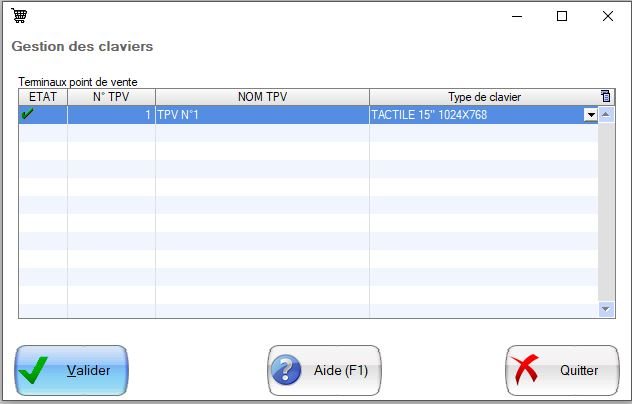Viewport: 632px width, 404px height.
Task: Select the N° TPV cell containing 1
Action: [x=111, y=115]
